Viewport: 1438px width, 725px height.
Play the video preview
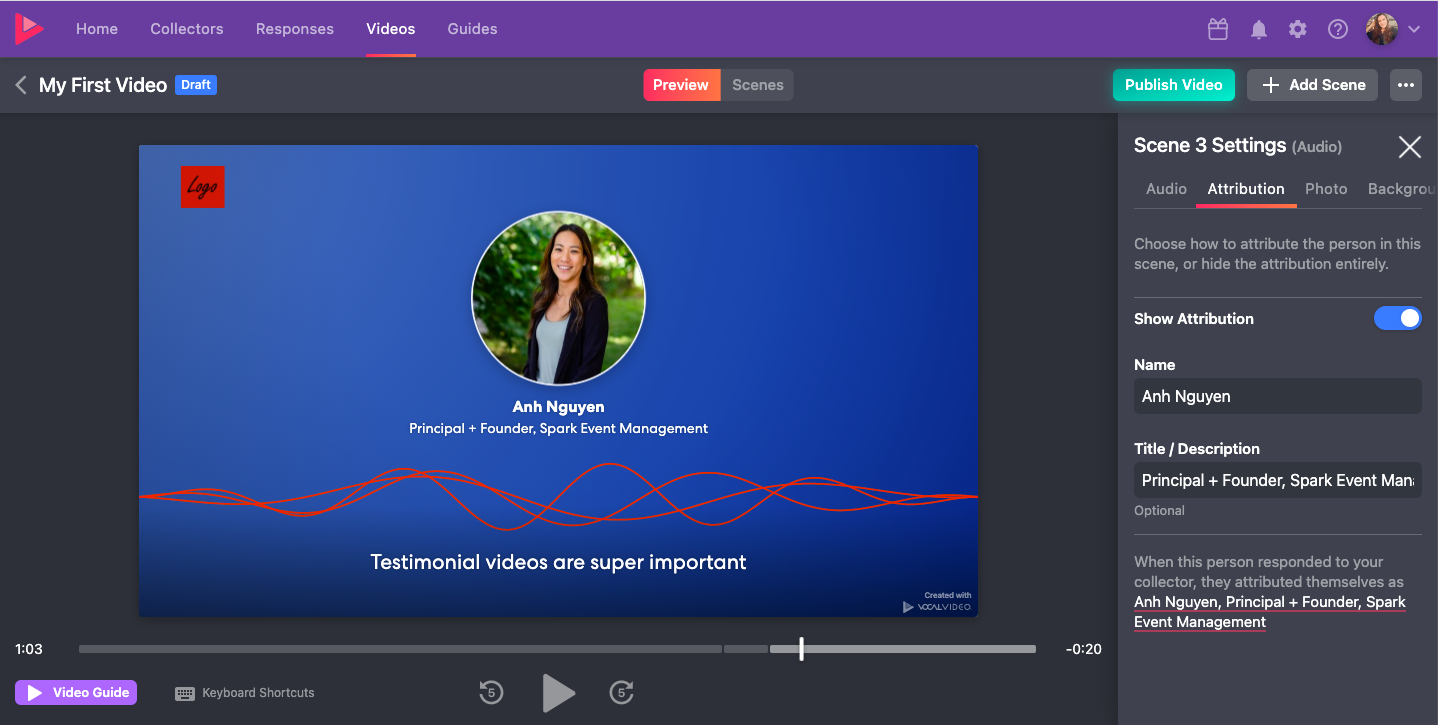(x=557, y=692)
